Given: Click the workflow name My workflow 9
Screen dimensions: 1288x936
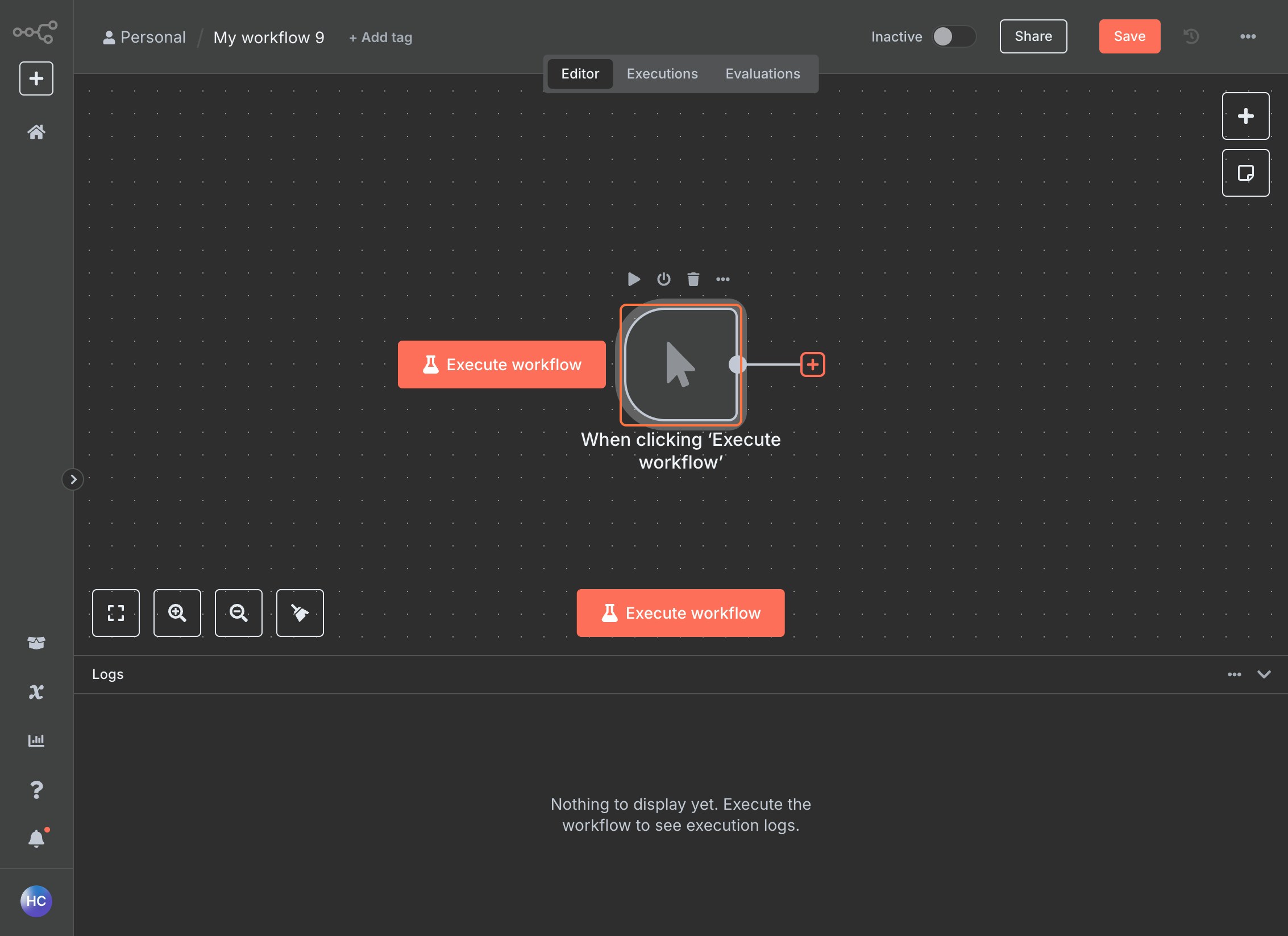Looking at the screenshot, I should [268, 38].
